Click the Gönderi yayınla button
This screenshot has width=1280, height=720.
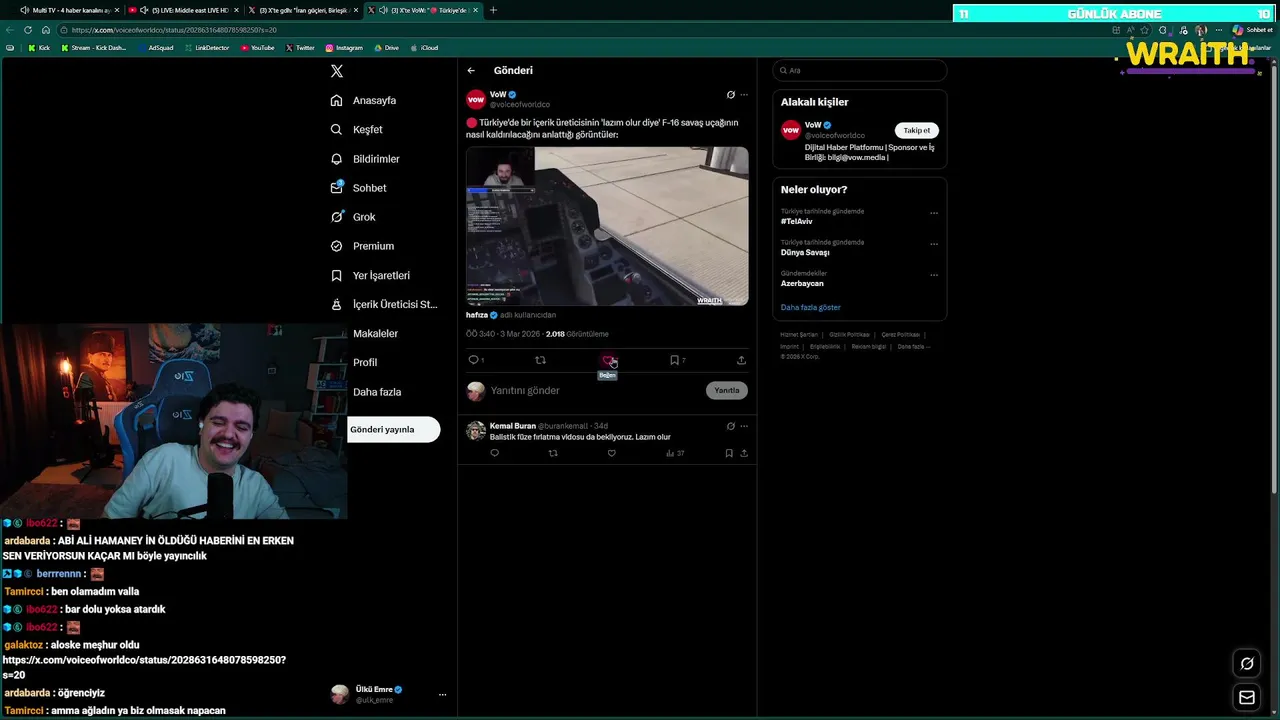[x=394, y=429]
